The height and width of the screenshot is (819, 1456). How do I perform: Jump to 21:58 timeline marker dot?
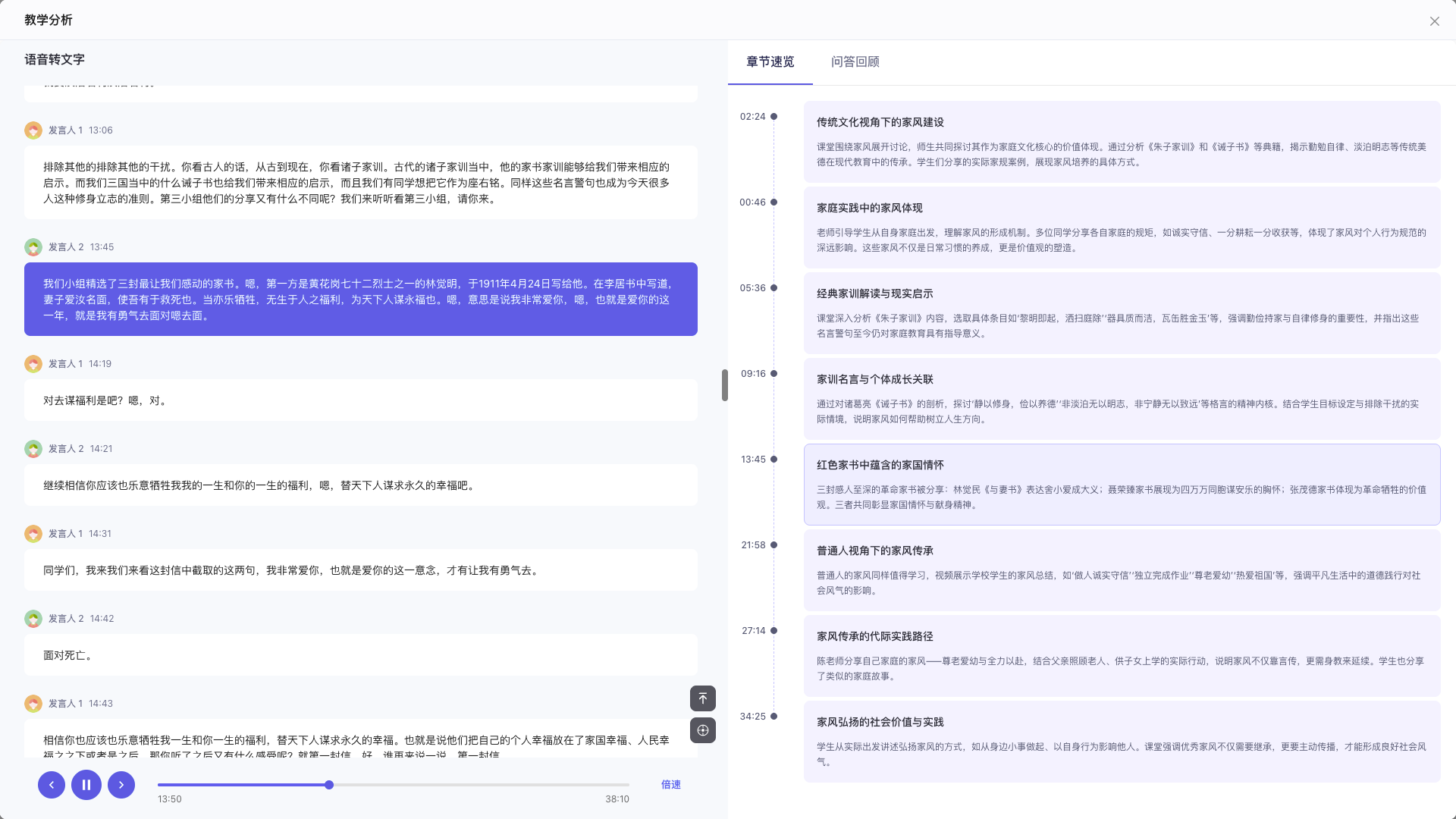pyautogui.click(x=773, y=545)
